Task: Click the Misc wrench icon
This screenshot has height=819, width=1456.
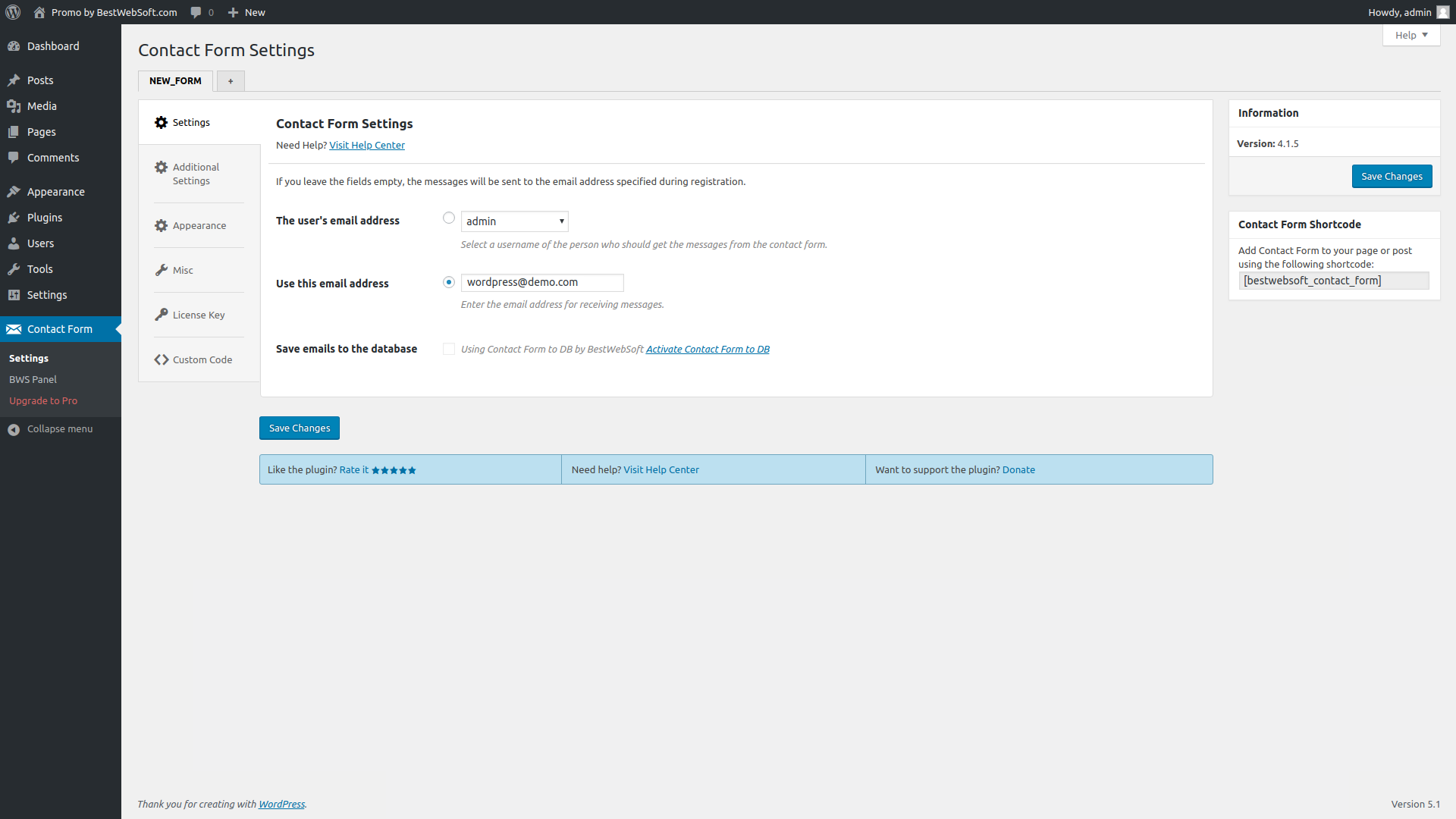Action: point(161,270)
